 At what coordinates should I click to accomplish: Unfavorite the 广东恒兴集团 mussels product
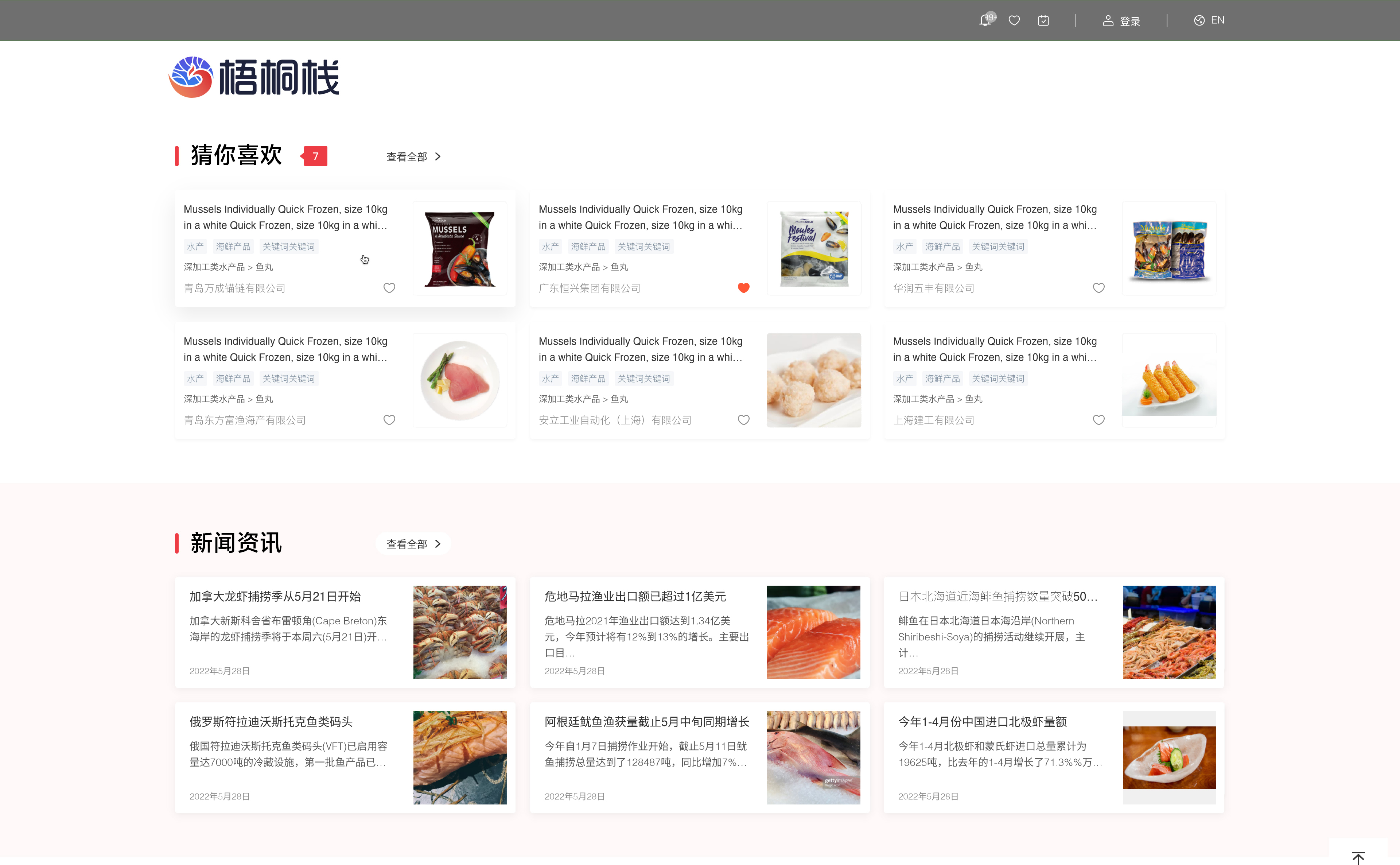pyautogui.click(x=743, y=288)
